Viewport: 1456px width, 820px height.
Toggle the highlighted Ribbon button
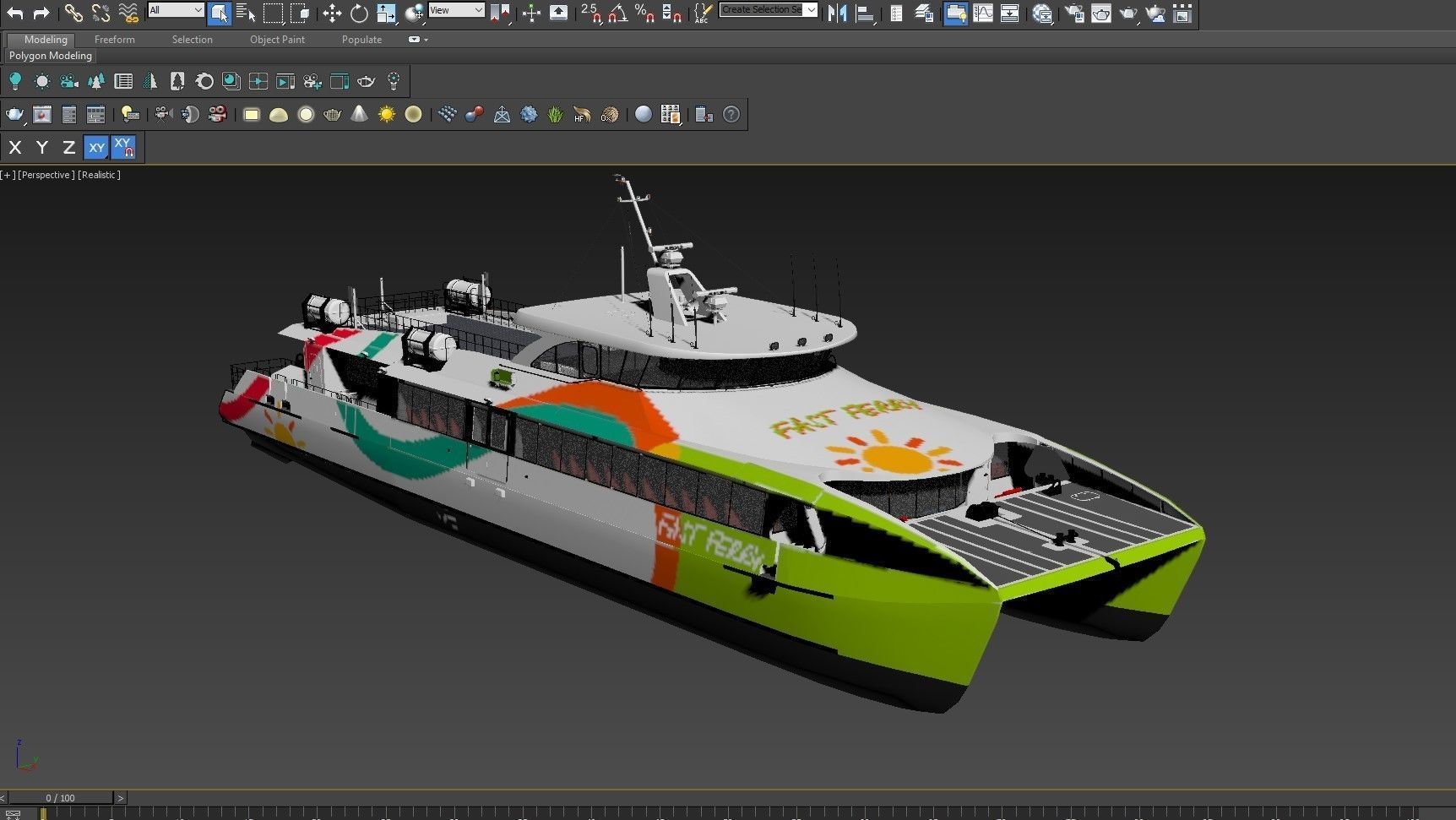[x=955, y=13]
